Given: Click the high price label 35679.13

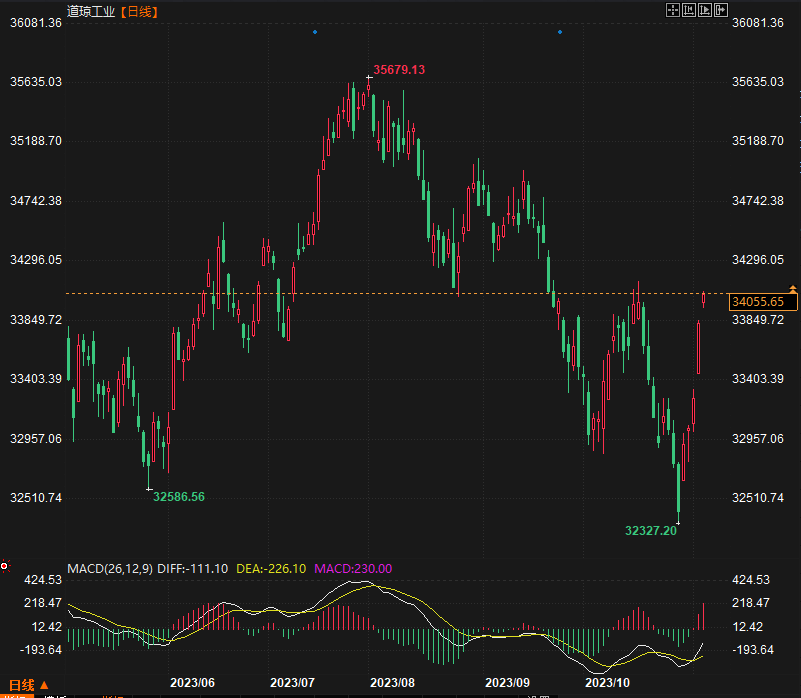Looking at the screenshot, I should coord(399,70).
